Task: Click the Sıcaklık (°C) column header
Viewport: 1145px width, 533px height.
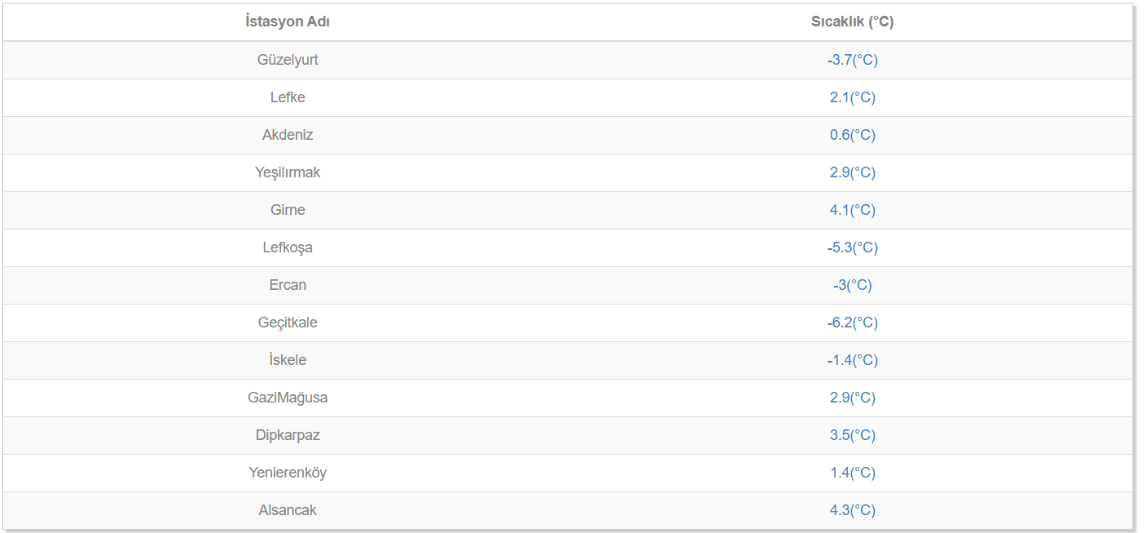Action: pos(852,22)
